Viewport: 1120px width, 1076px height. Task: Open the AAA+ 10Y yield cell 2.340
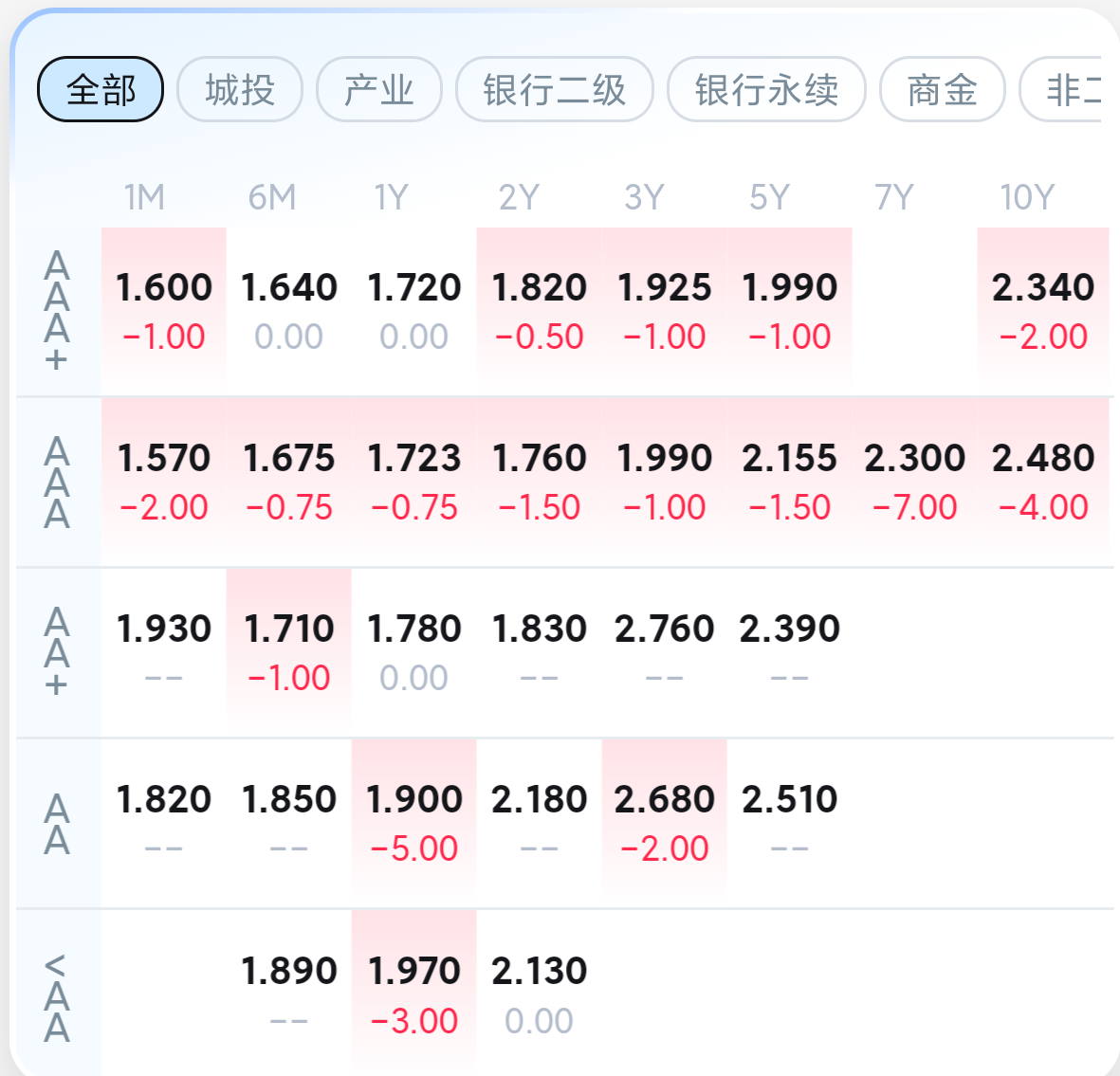pos(1043,309)
